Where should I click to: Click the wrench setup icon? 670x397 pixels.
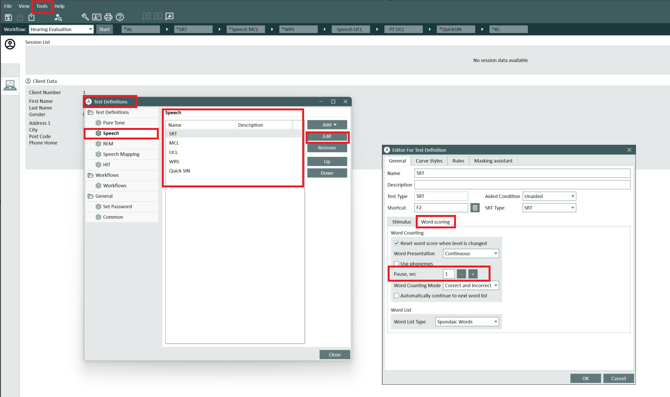point(85,17)
